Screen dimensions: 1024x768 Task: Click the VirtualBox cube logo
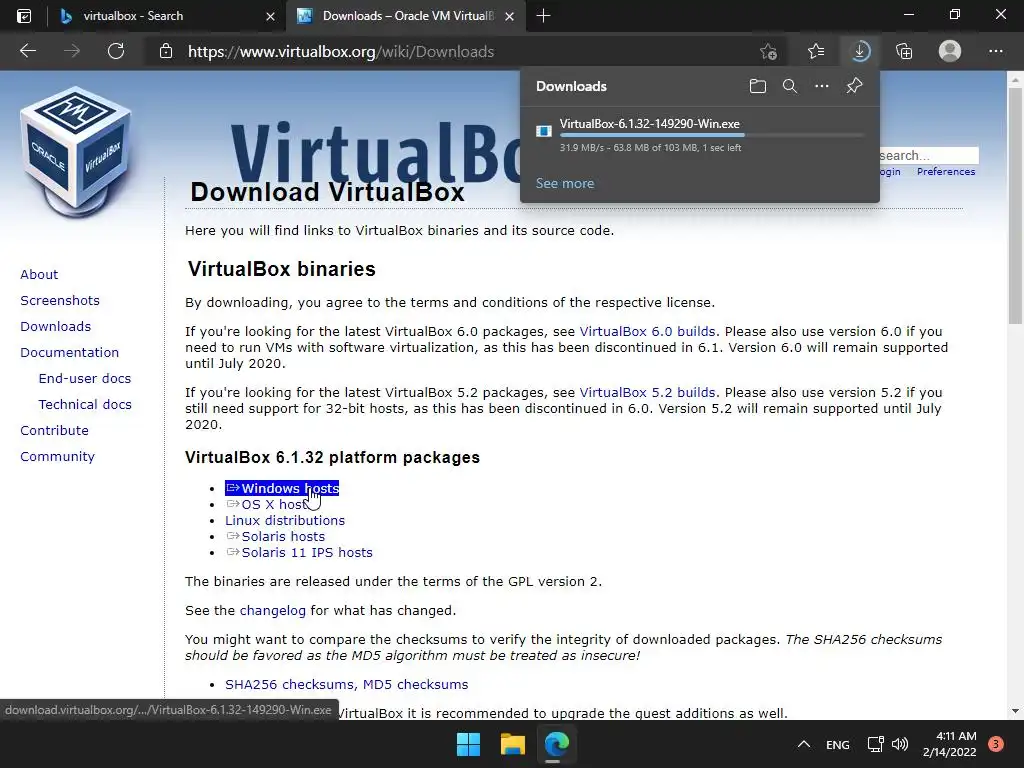pyautogui.click(x=76, y=152)
